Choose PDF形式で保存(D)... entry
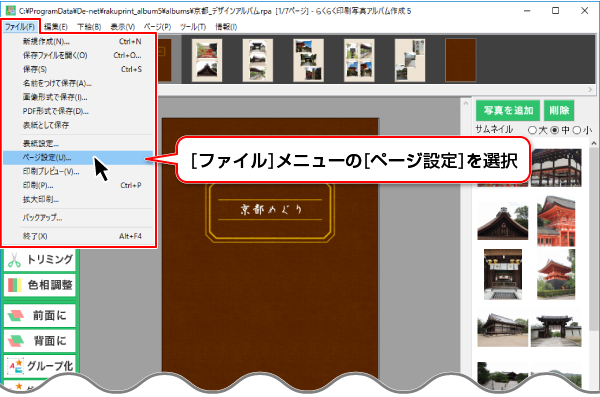The height and width of the screenshot is (397, 600). 78,111
